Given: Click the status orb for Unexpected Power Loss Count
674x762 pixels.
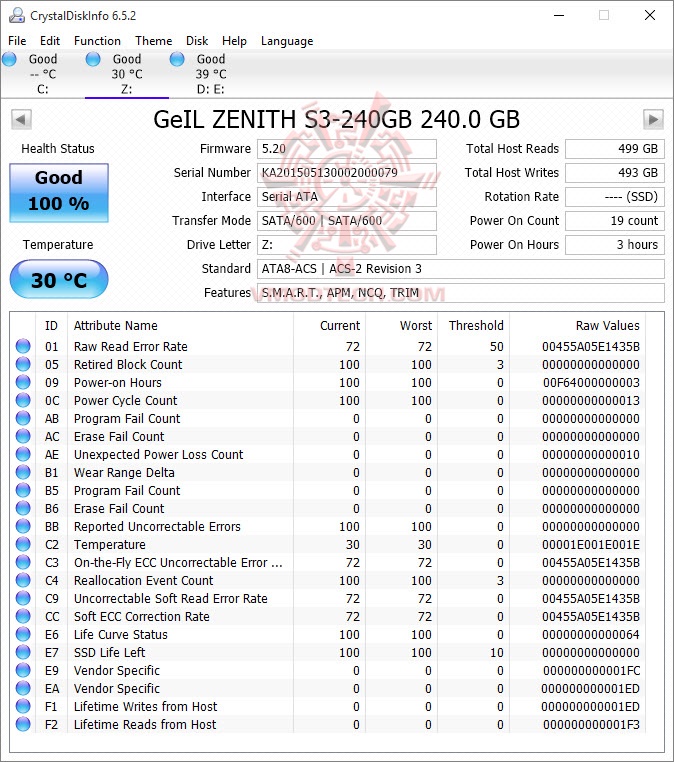Looking at the screenshot, I should 23,454.
